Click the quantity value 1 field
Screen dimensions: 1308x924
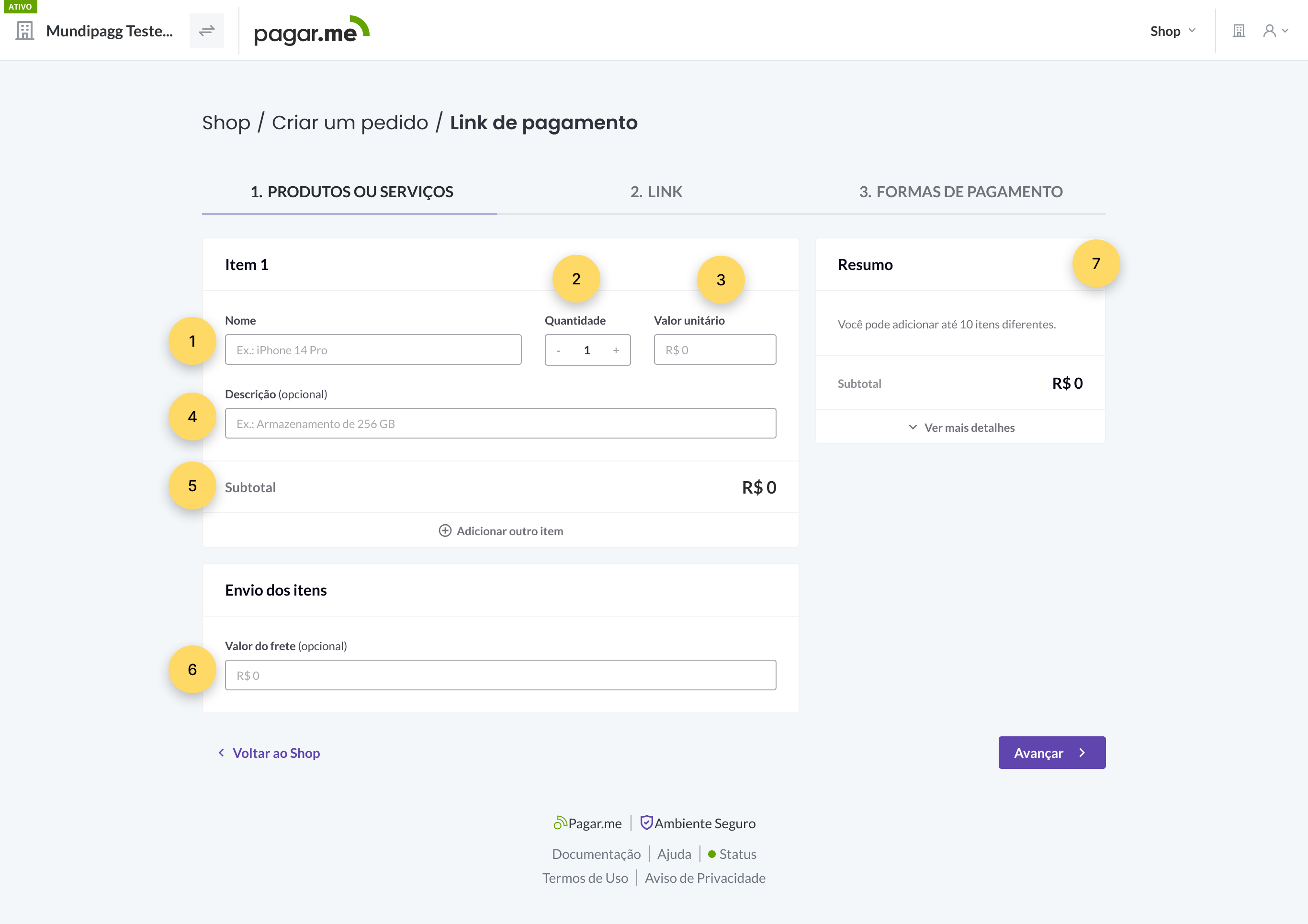pyautogui.click(x=587, y=350)
